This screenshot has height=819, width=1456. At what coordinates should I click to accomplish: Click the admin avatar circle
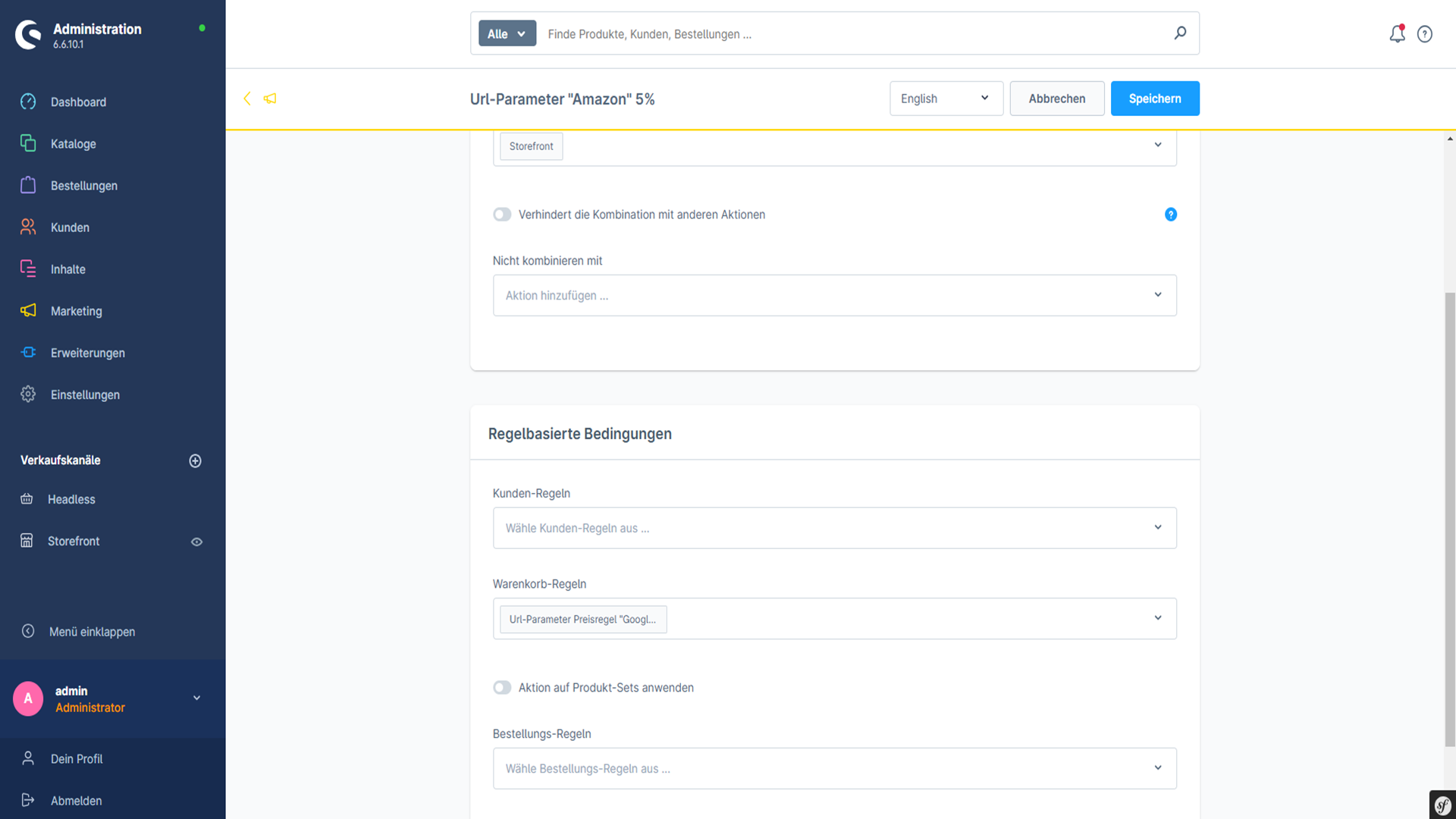click(x=28, y=698)
